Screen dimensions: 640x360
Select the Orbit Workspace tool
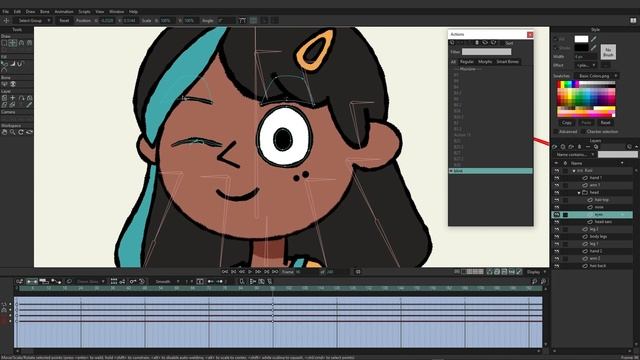point(29,132)
